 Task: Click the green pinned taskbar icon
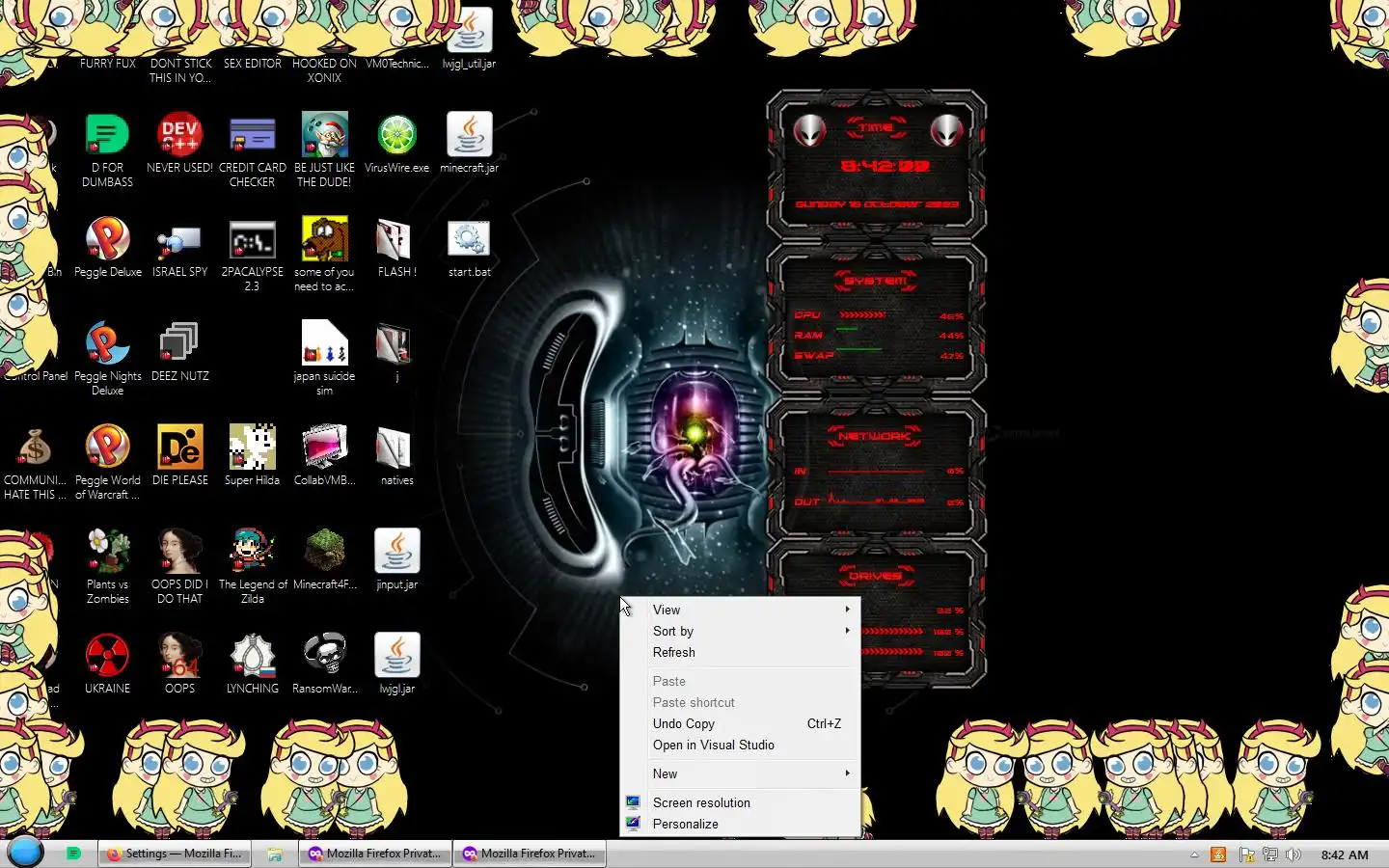coord(73,854)
